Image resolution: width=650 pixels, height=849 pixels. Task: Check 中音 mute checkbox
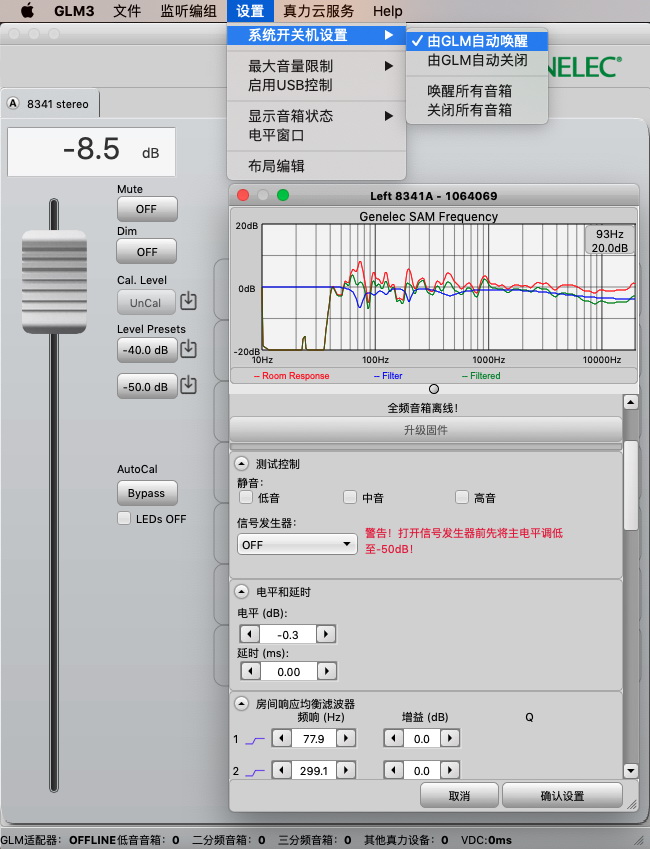pyautogui.click(x=350, y=497)
